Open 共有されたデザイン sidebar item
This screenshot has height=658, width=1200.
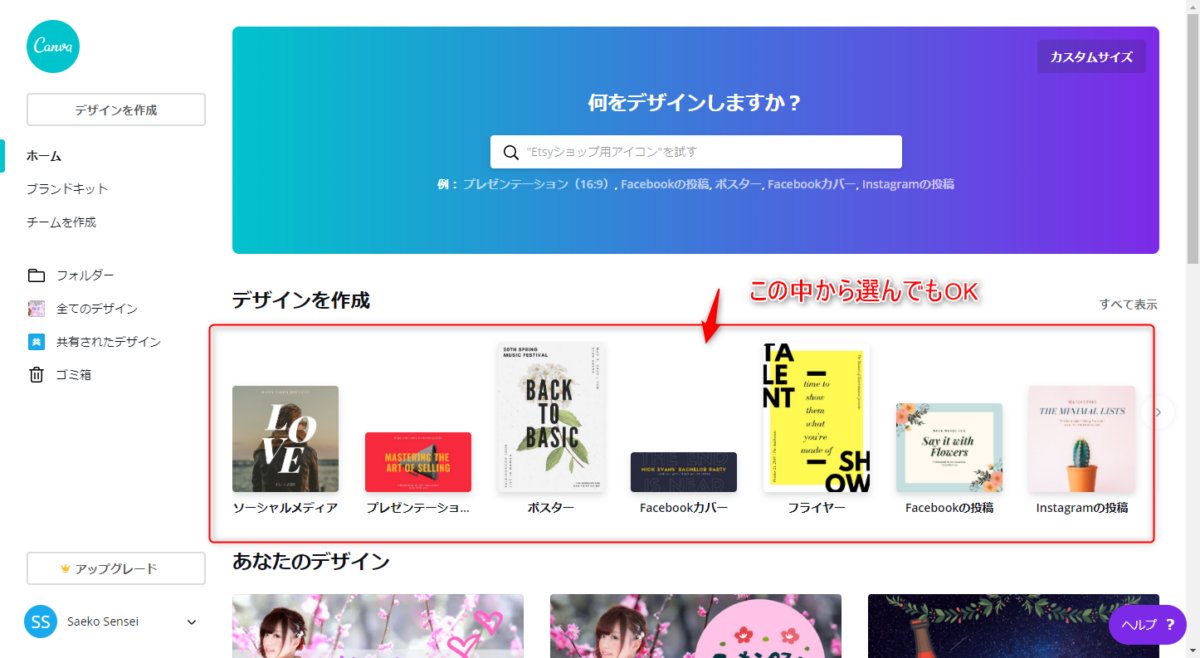[108, 342]
